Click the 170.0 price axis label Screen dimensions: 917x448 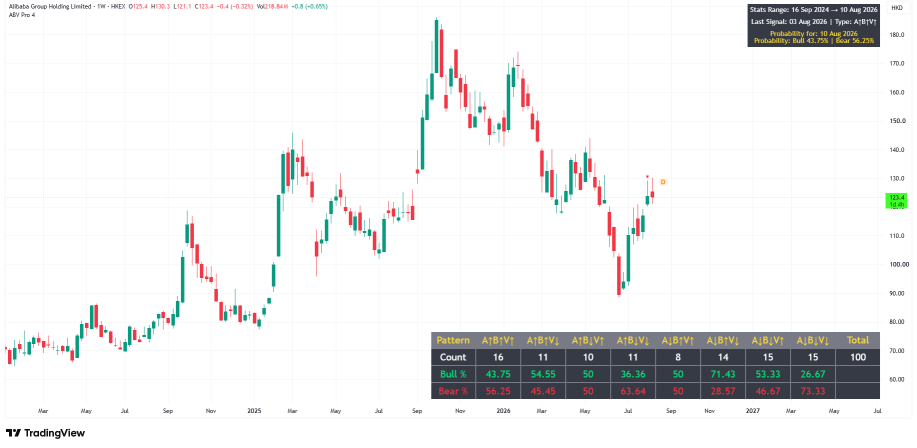[x=898, y=64]
